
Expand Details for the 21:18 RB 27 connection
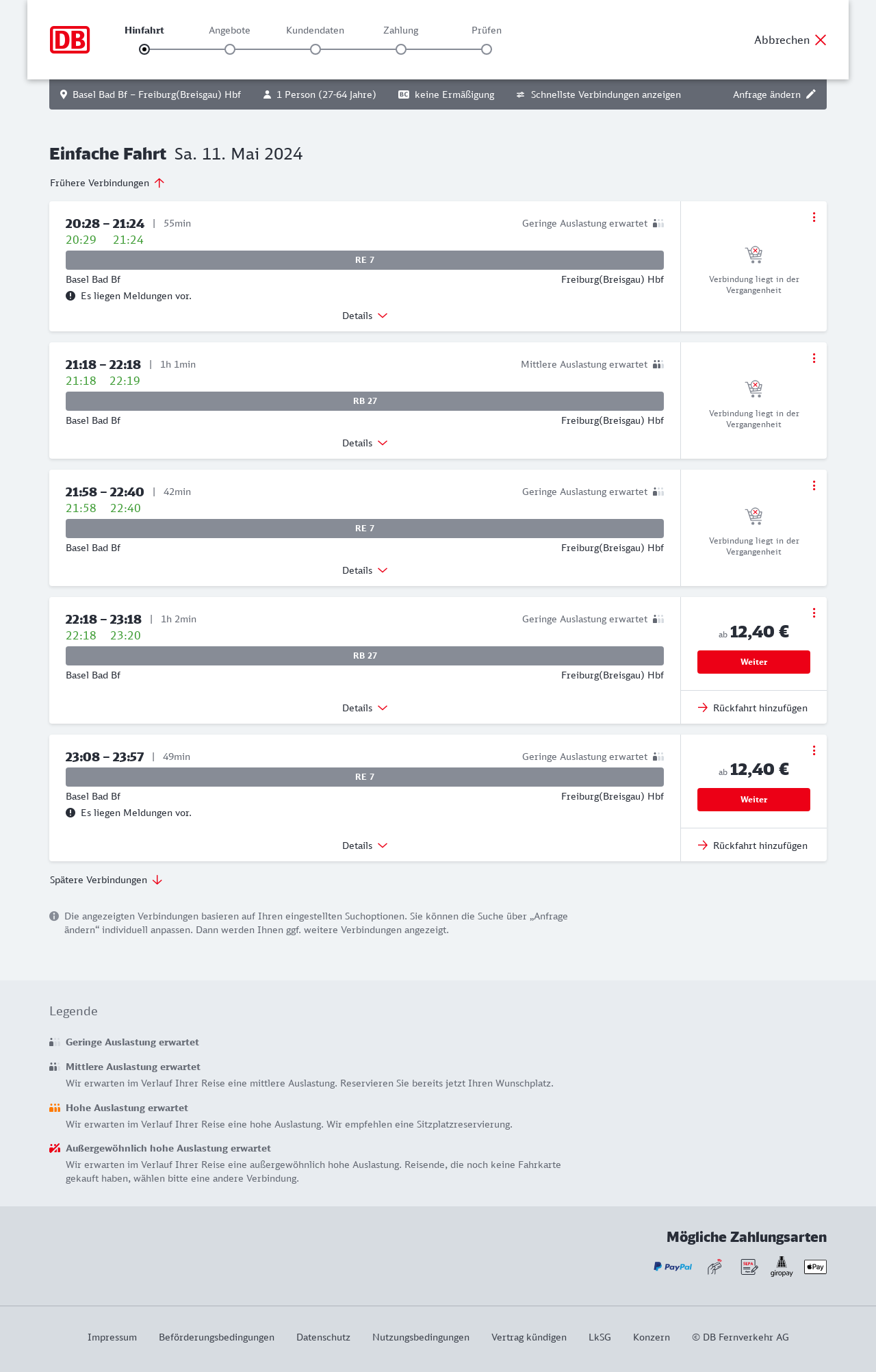click(x=365, y=443)
